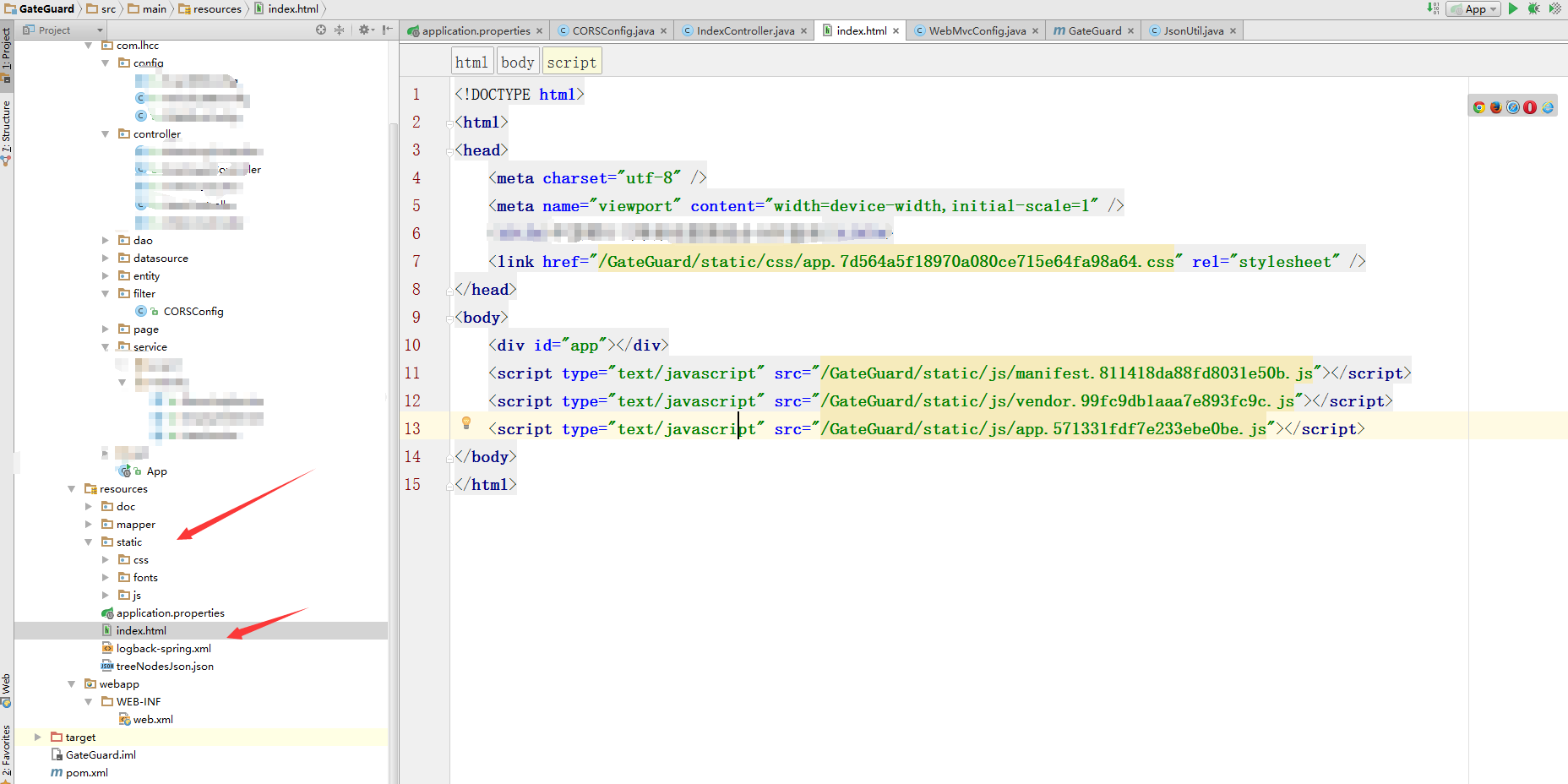Hide the Project tool window
This screenshot has height=784, width=1568.
(387, 30)
